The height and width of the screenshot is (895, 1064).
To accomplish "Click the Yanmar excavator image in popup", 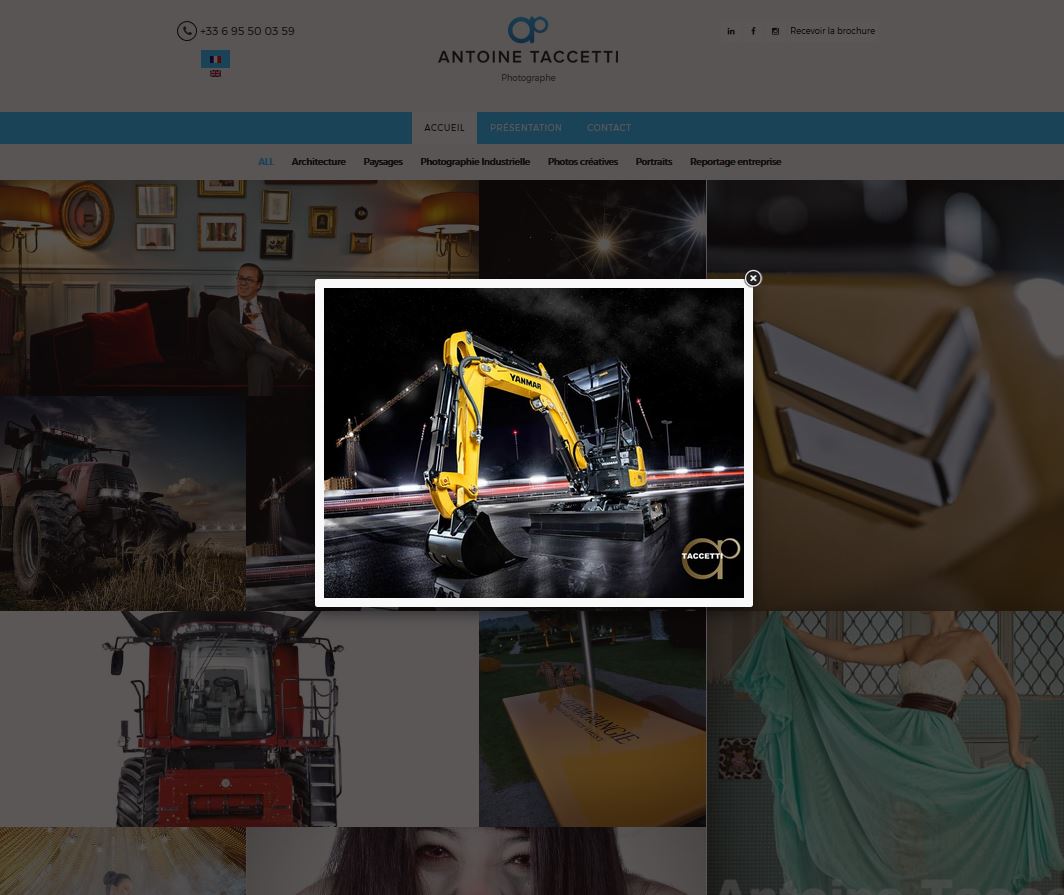I will pyautogui.click(x=533, y=443).
